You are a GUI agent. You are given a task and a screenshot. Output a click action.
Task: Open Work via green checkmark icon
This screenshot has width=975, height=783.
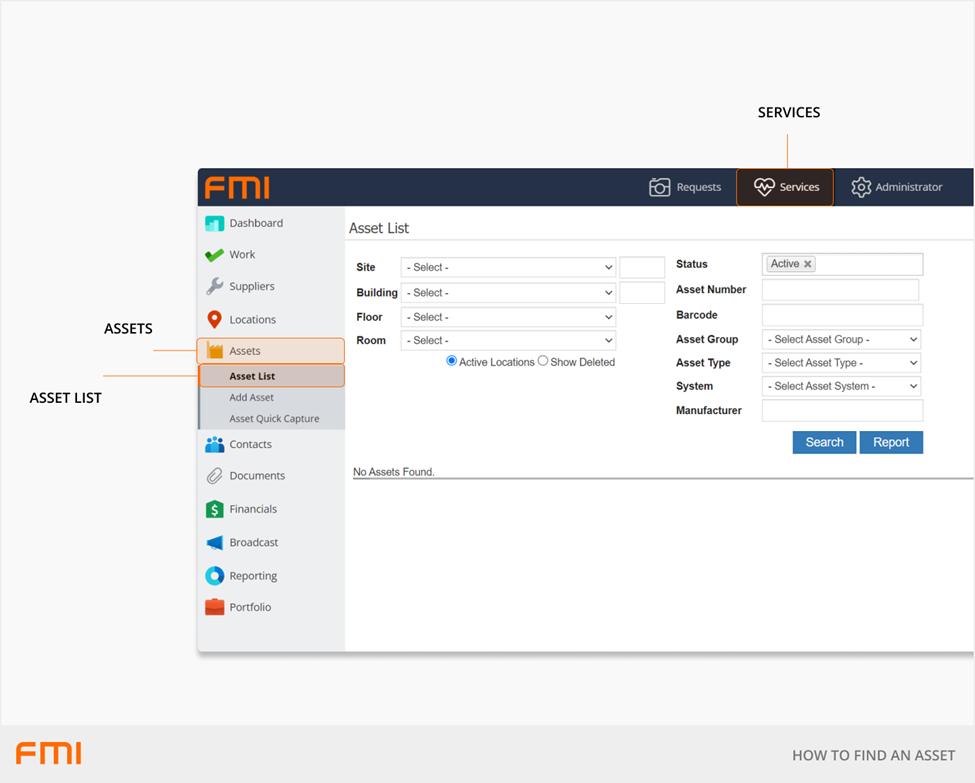point(214,255)
